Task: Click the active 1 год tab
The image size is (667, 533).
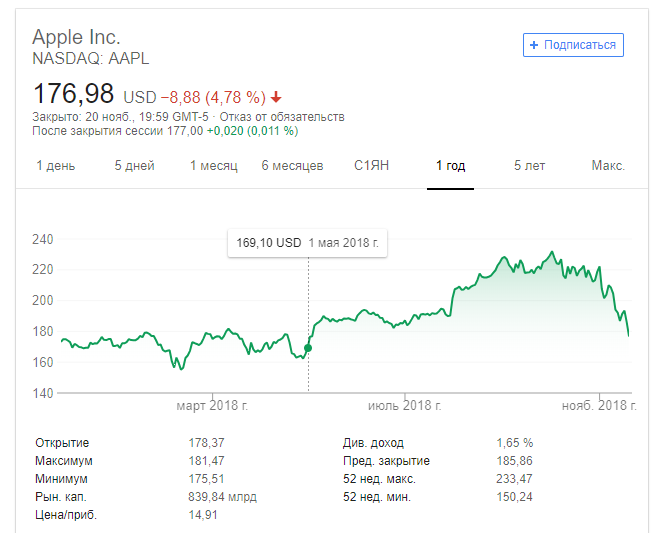Action: coord(450,166)
